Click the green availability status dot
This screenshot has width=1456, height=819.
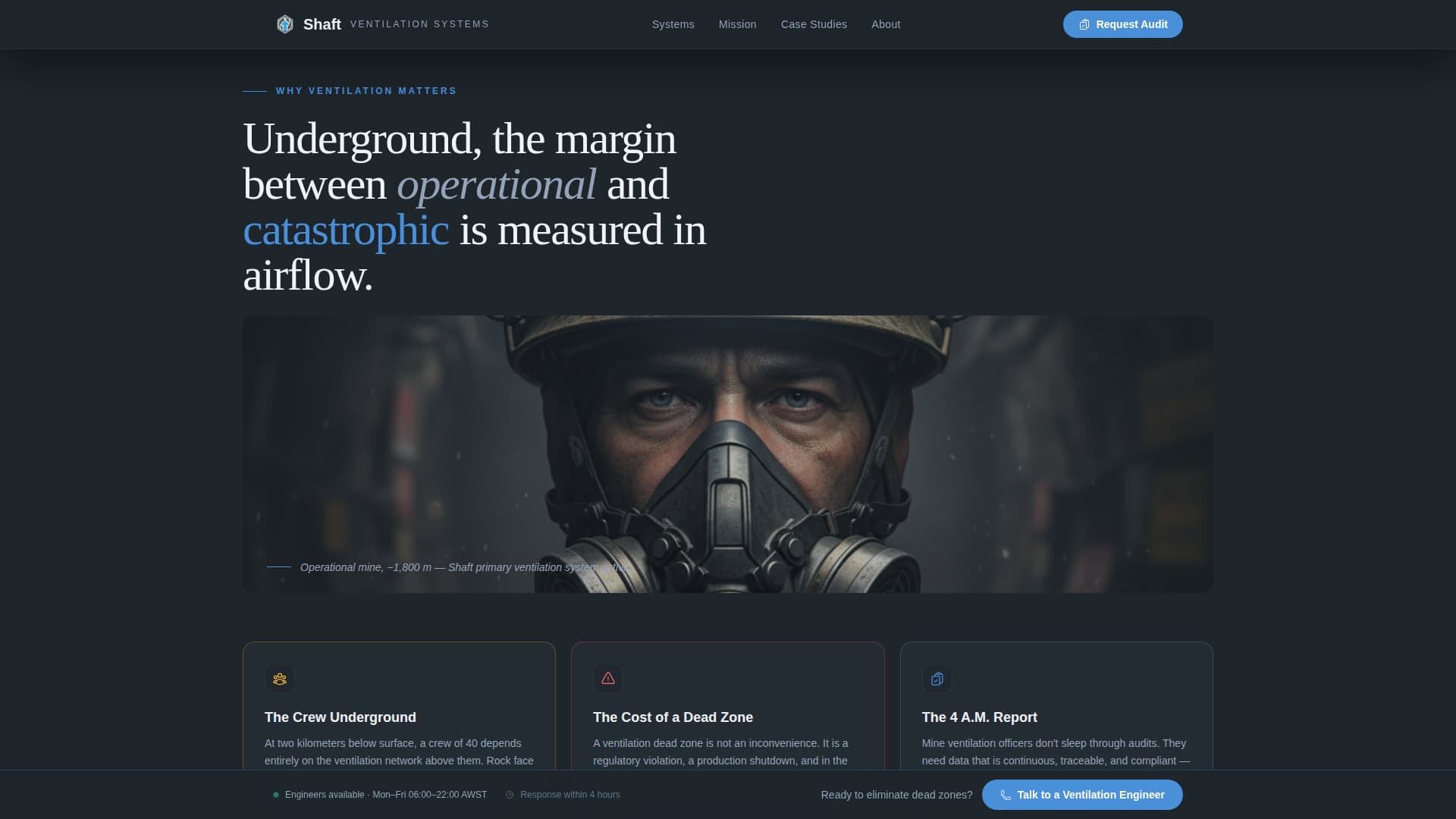276,795
